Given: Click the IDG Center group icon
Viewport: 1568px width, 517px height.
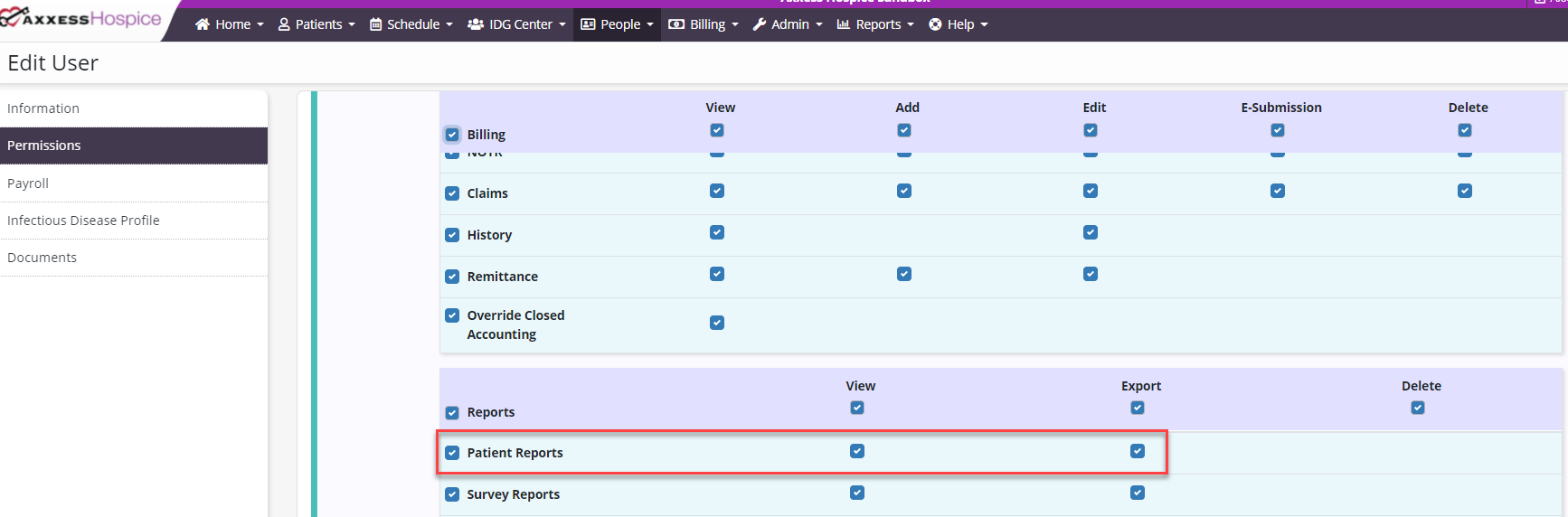Looking at the screenshot, I should 476,24.
